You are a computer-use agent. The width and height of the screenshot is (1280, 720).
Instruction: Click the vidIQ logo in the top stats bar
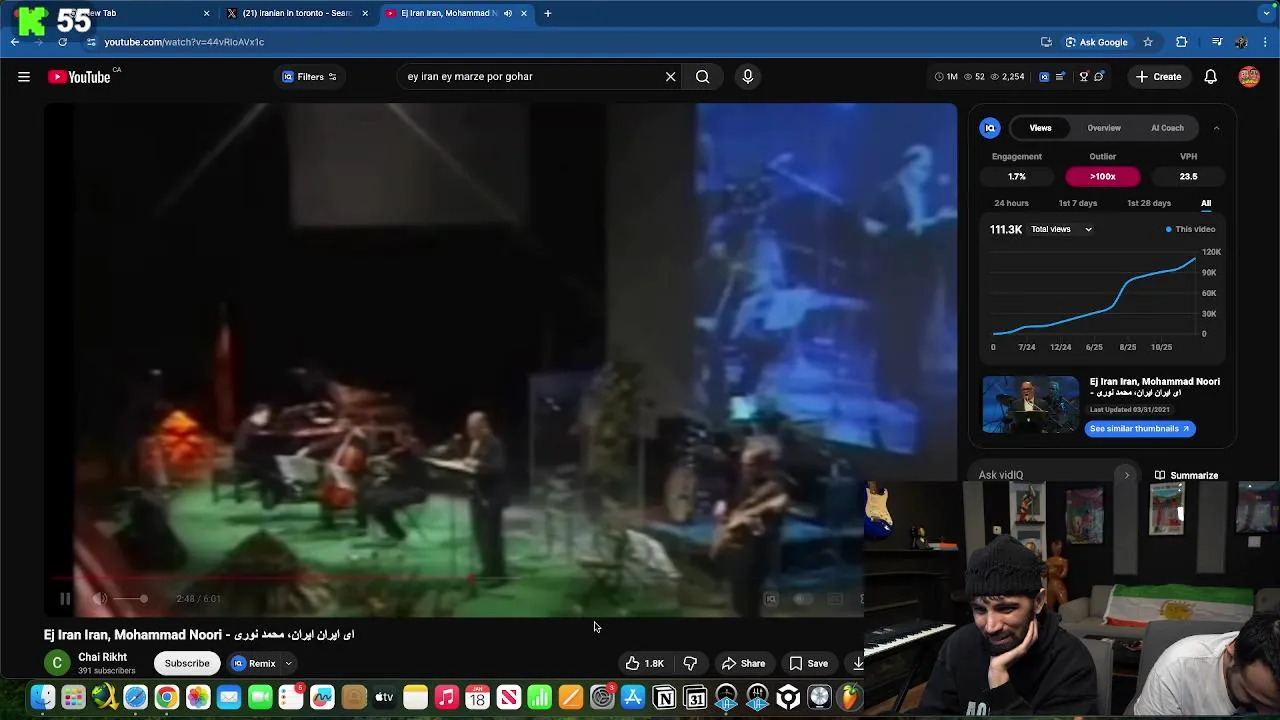(1044, 77)
